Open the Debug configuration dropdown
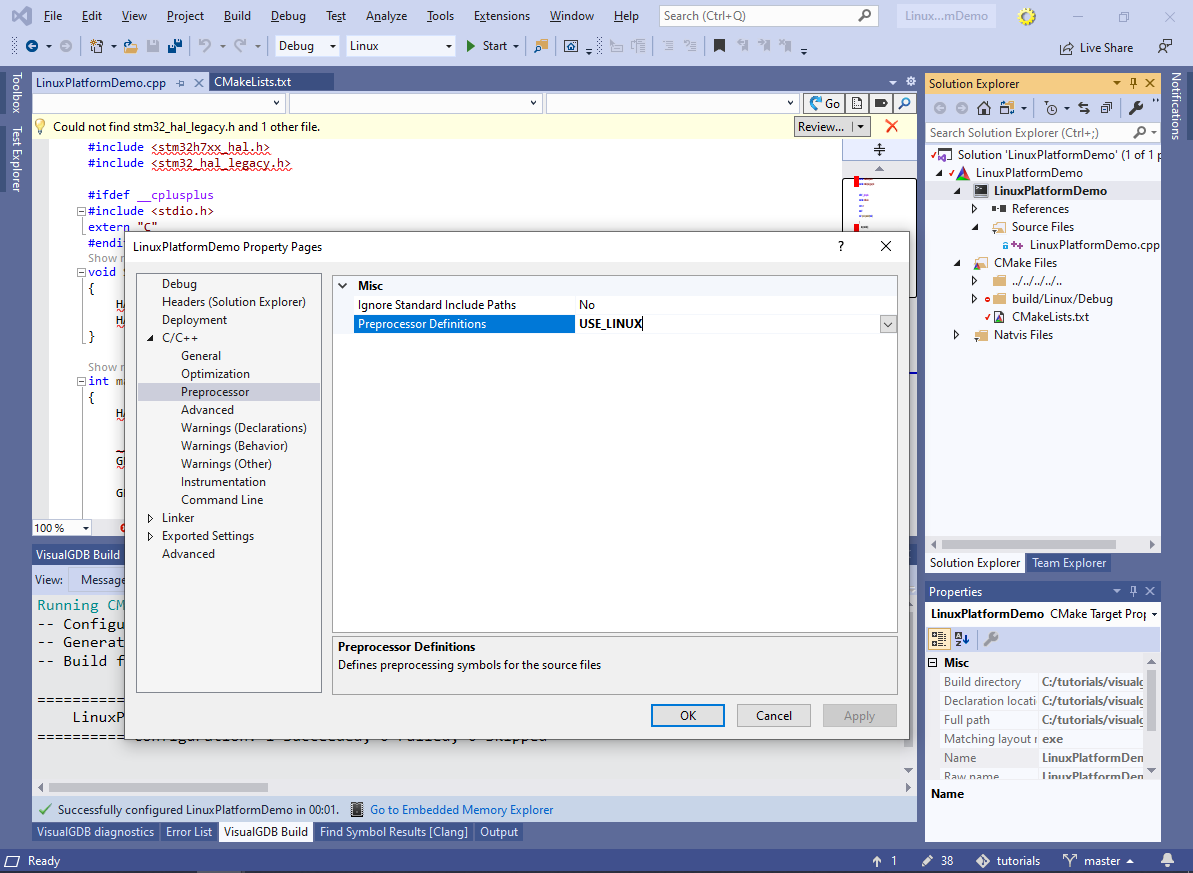 tap(306, 46)
